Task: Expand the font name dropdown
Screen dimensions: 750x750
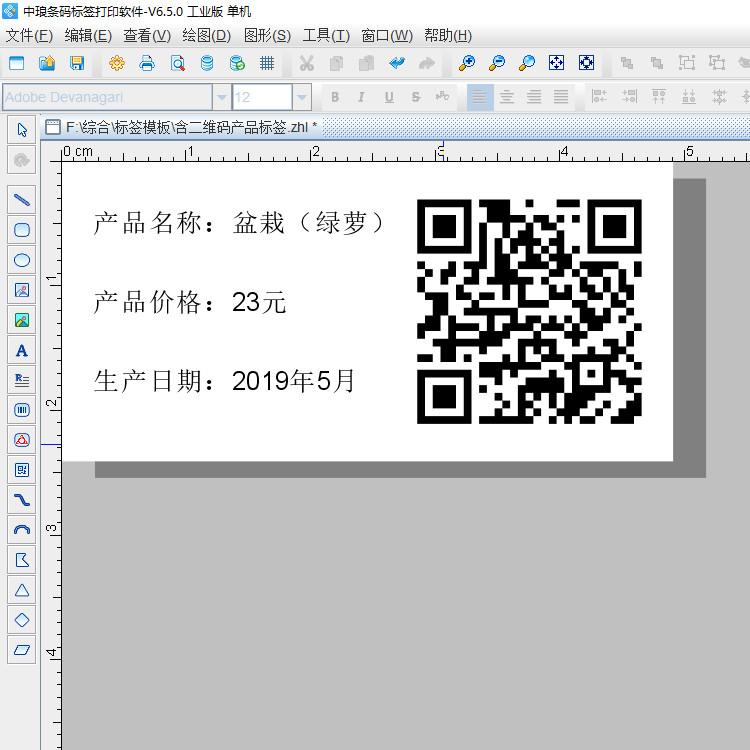Action: pyautogui.click(x=221, y=98)
